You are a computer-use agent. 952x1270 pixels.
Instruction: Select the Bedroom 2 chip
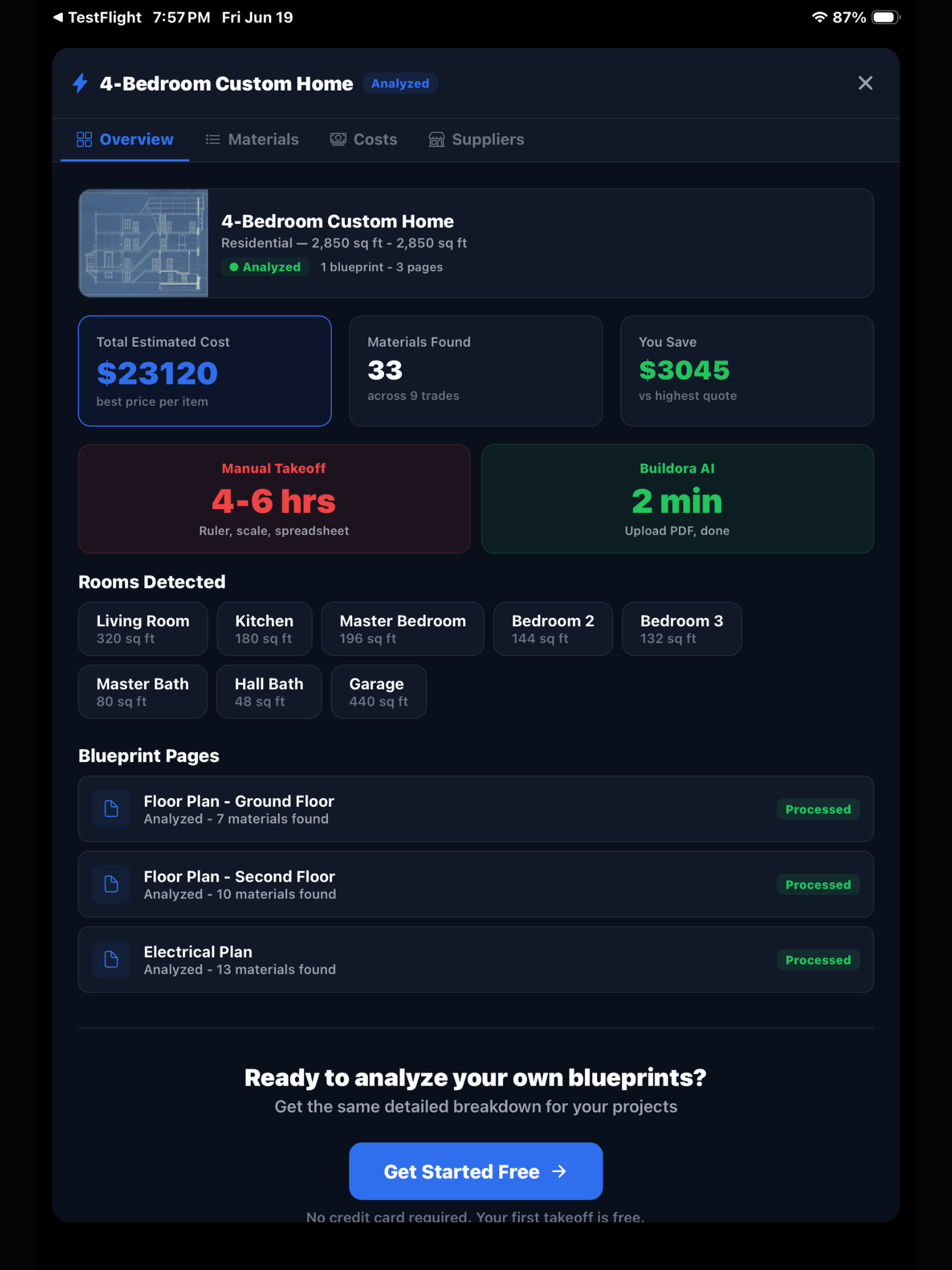click(553, 628)
